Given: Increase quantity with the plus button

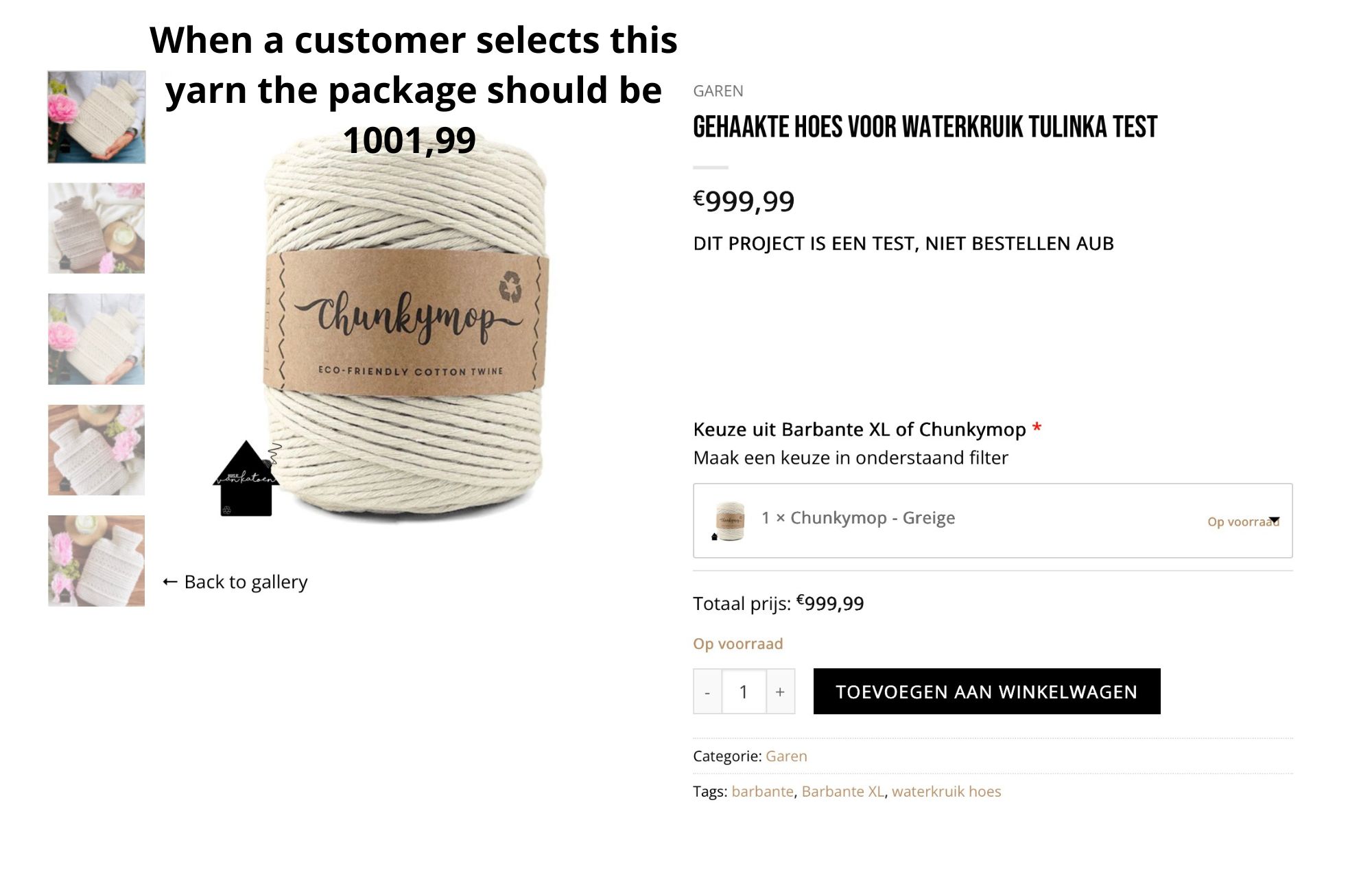Looking at the screenshot, I should click(x=780, y=692).
